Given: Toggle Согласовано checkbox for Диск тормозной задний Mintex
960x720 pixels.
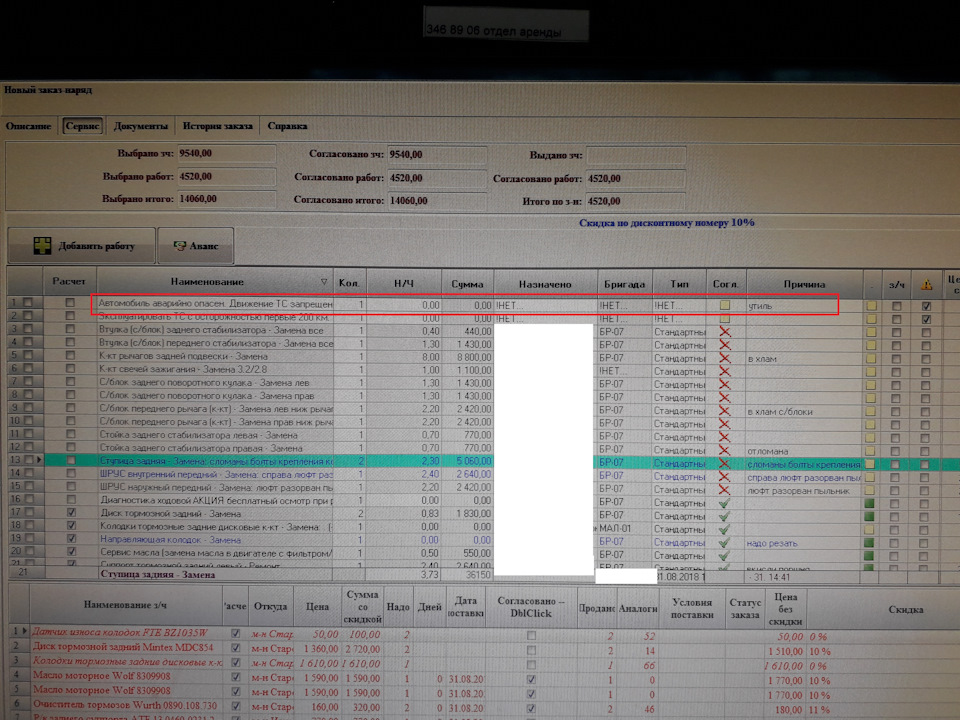Looking at the screenshot, I should coord(531,650).
